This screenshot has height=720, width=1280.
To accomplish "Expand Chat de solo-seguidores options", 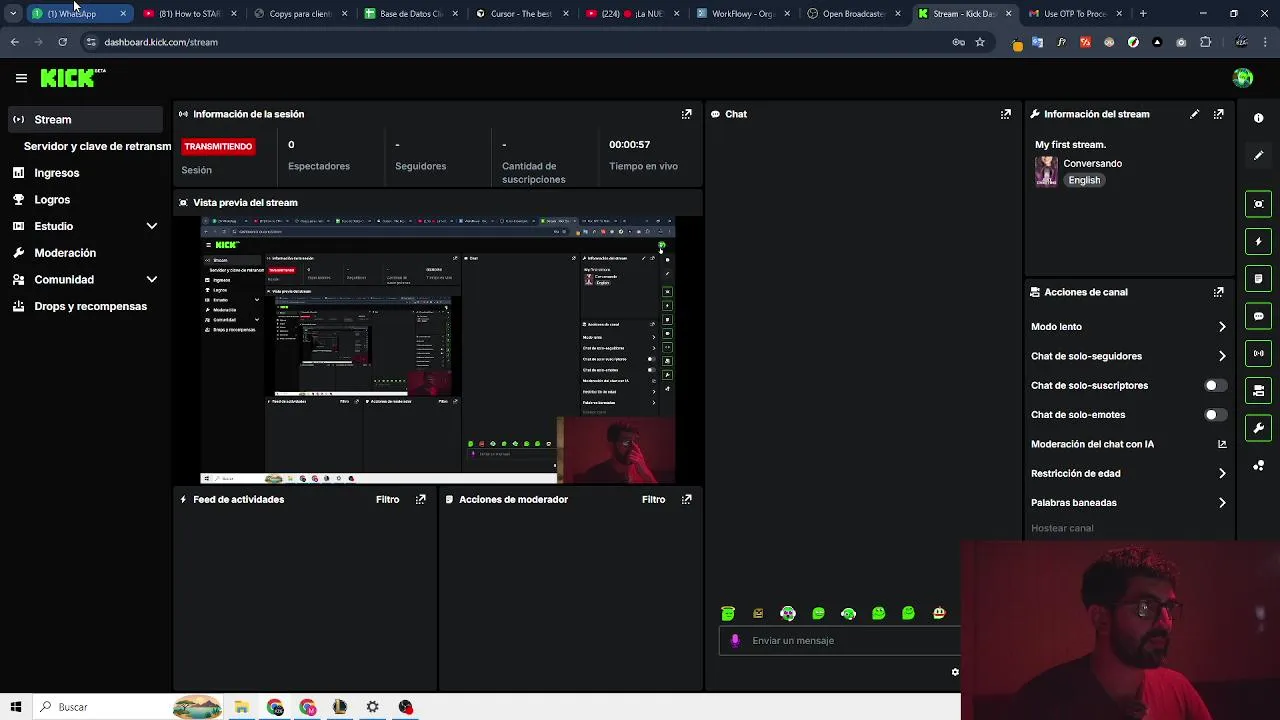I will point(1222,356).
